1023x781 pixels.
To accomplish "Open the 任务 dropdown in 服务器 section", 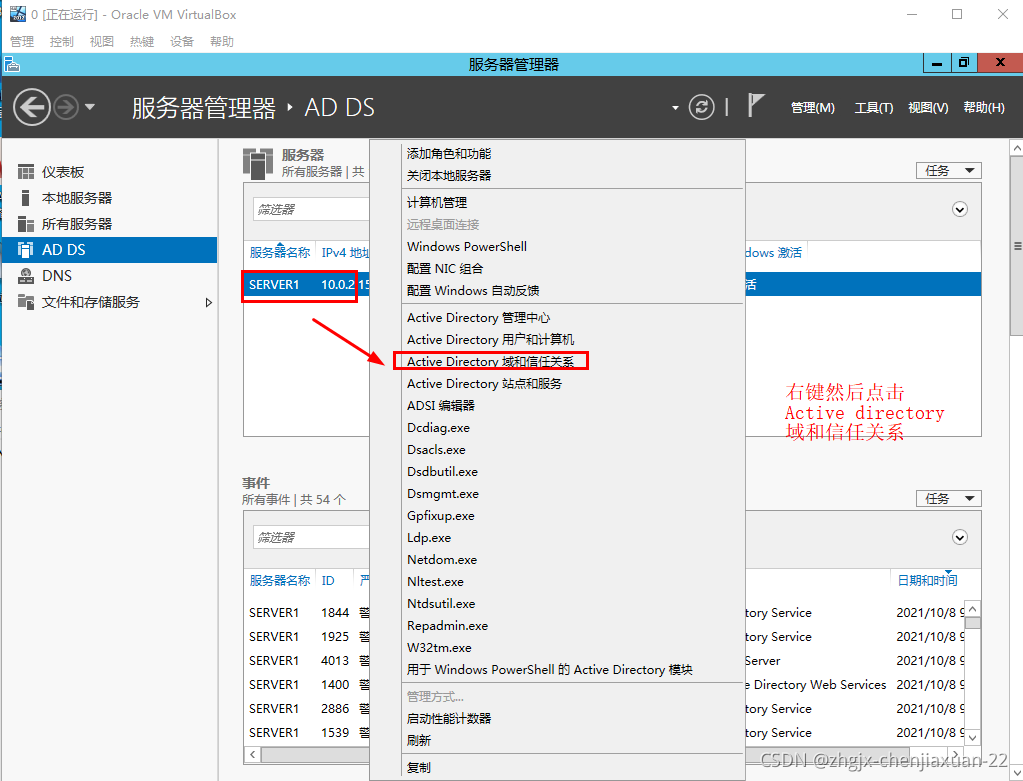I will coord(949,171).
